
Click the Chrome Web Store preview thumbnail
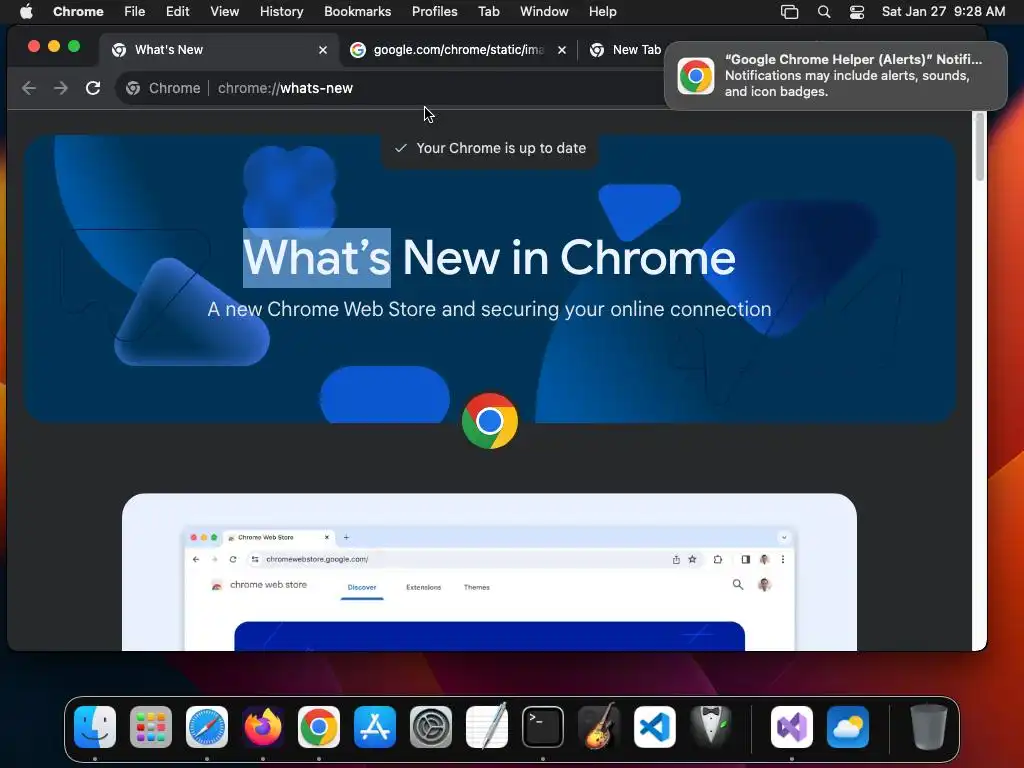coord(489,571)
